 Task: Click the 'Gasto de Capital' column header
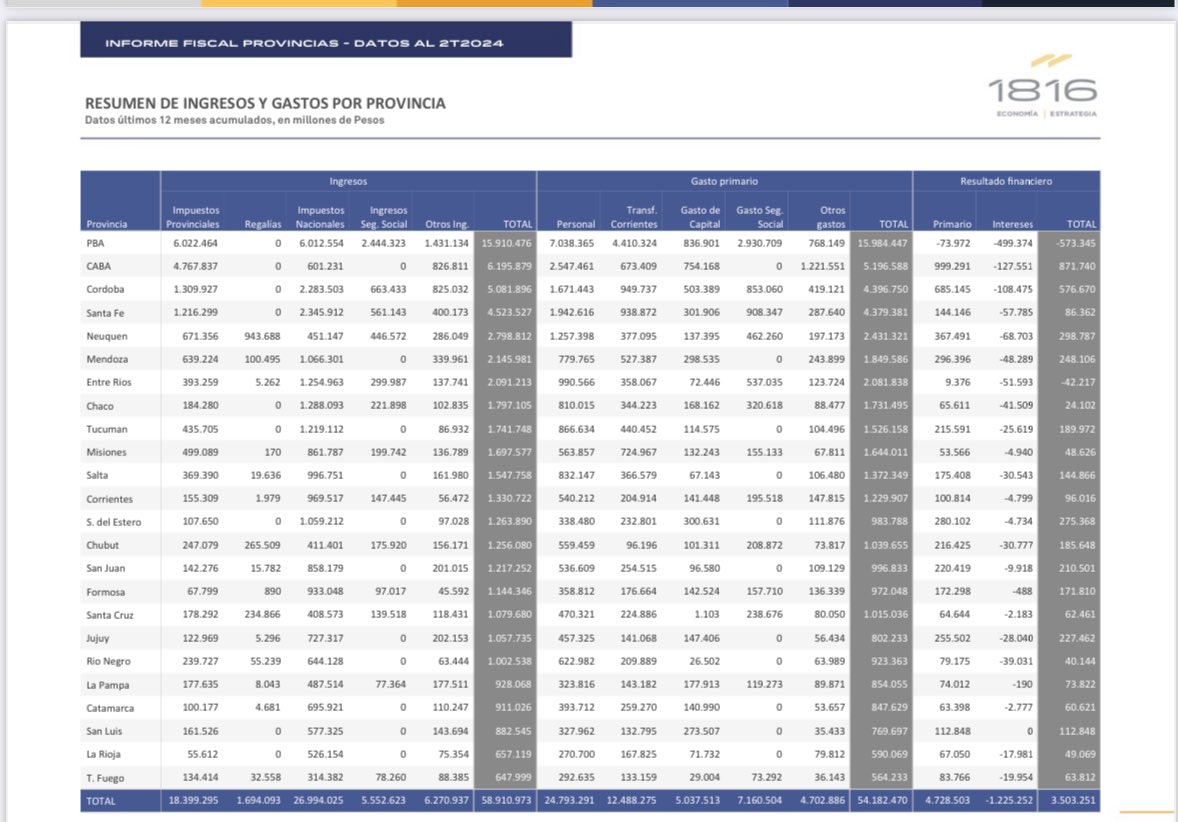[700, 217]
